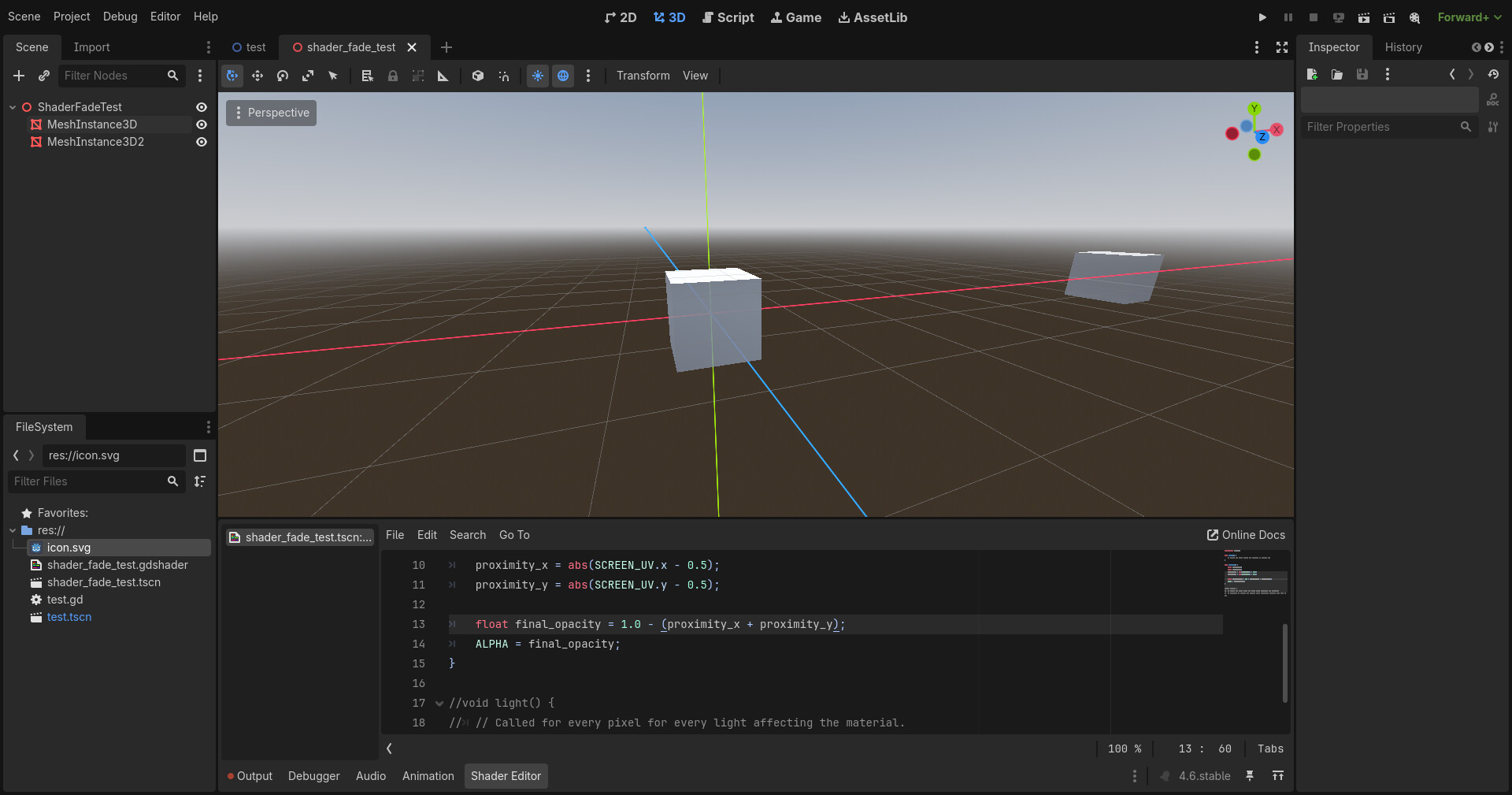The height and width of the screenshot is (795, 1512).
Task: Select the Move mode tool in toolbar
Action: [258, 76]
